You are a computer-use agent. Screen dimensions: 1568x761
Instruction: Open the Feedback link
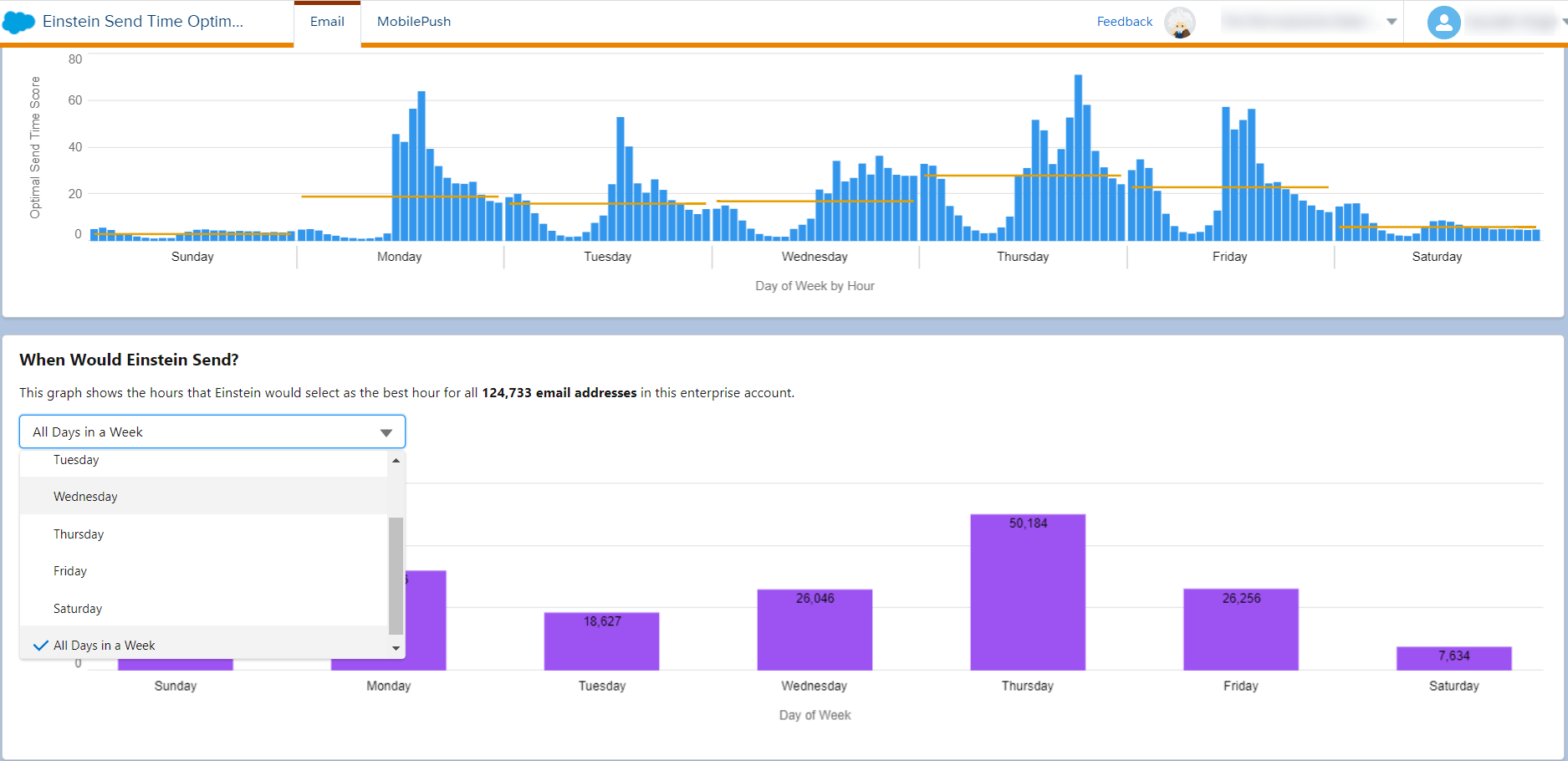point(1124,22)
